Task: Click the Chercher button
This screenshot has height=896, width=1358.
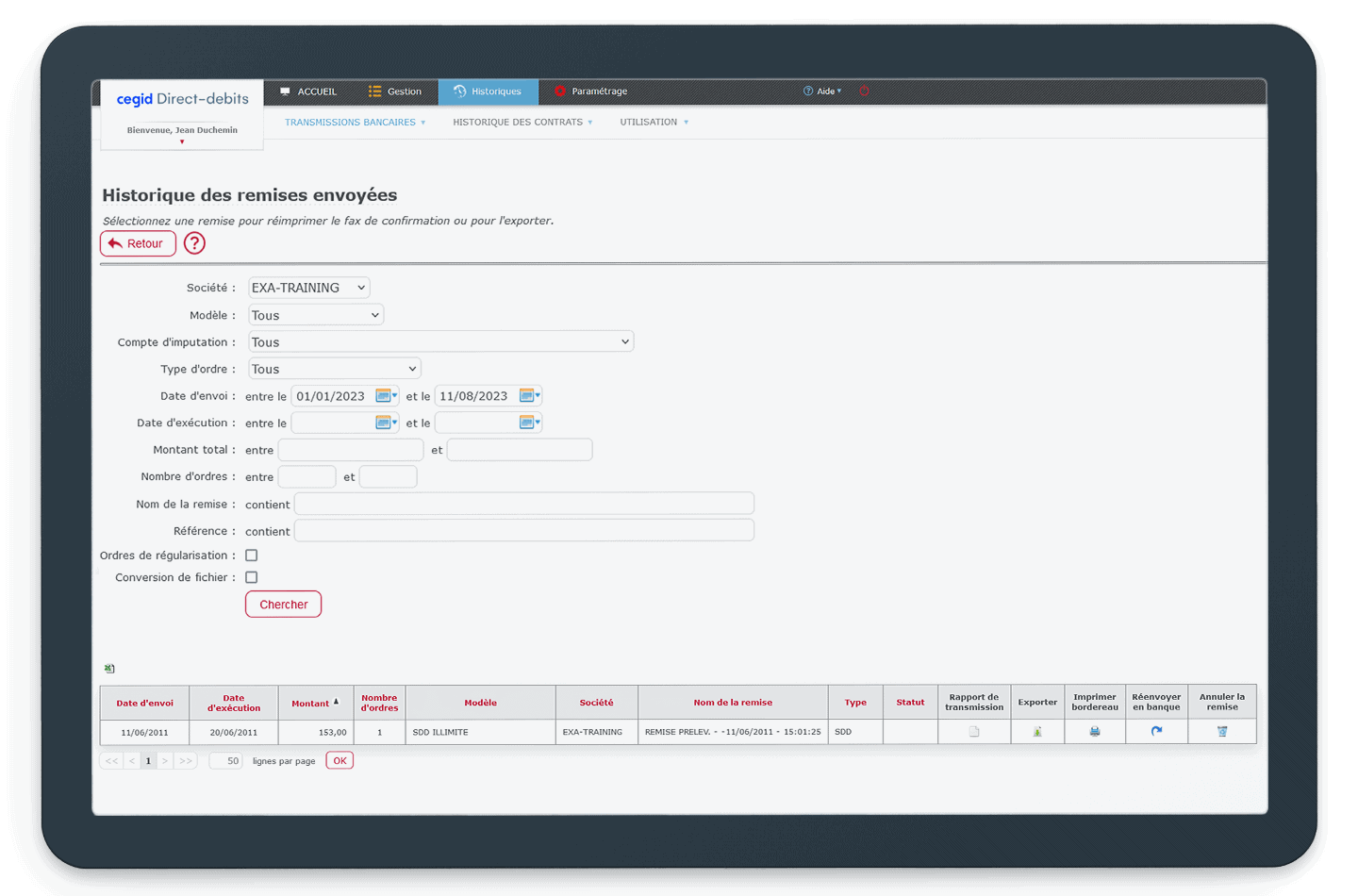Action: point(283,605)
